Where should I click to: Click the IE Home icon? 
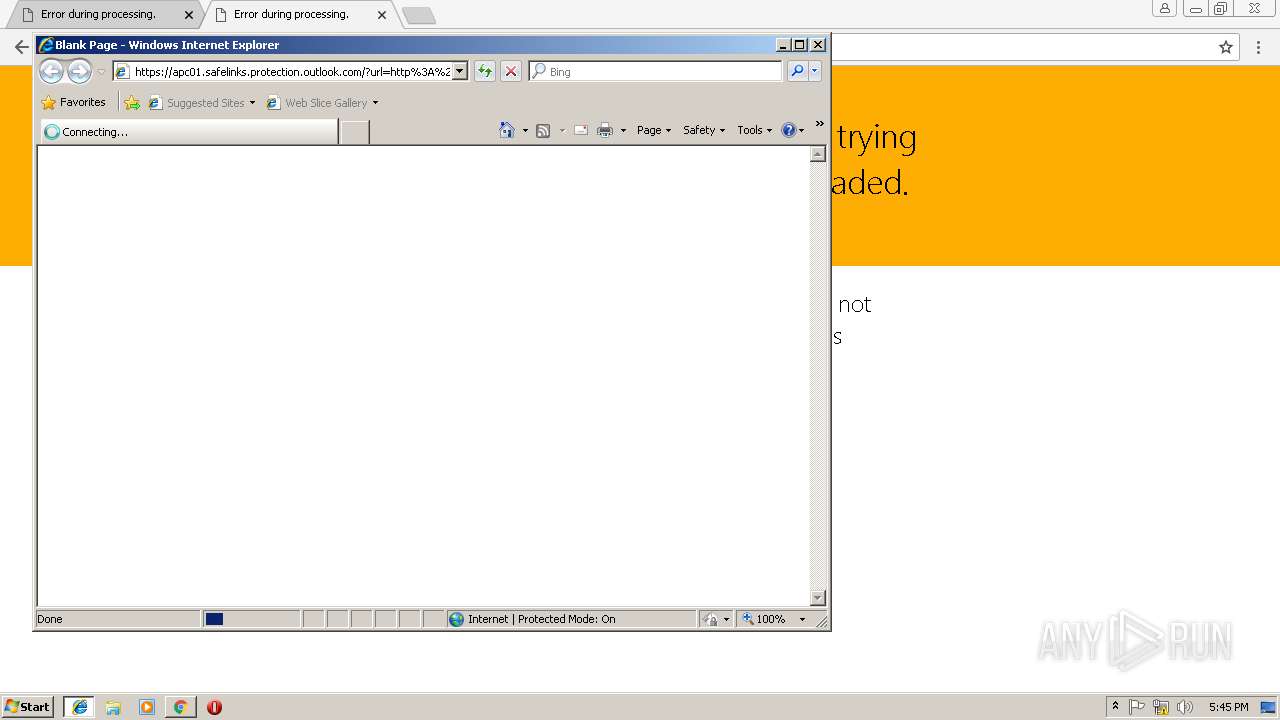tap(507, 130)
